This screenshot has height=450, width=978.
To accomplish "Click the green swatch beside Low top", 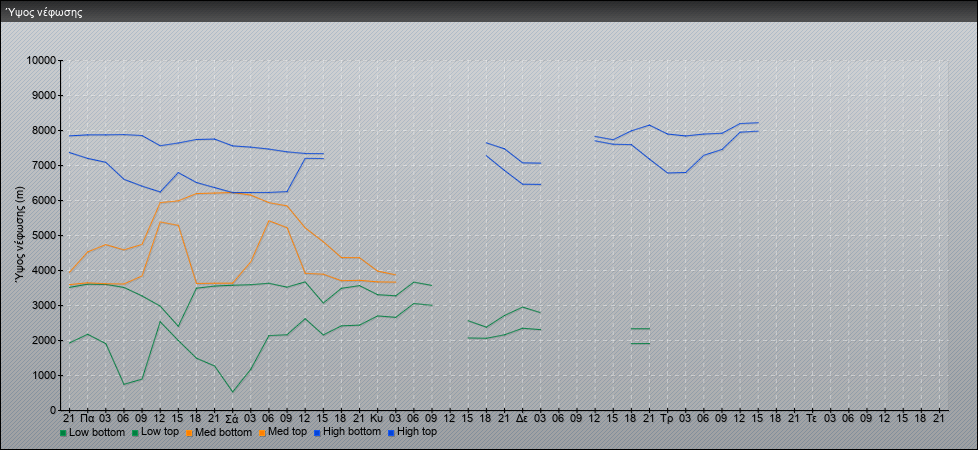I will (x=135, y=433).
